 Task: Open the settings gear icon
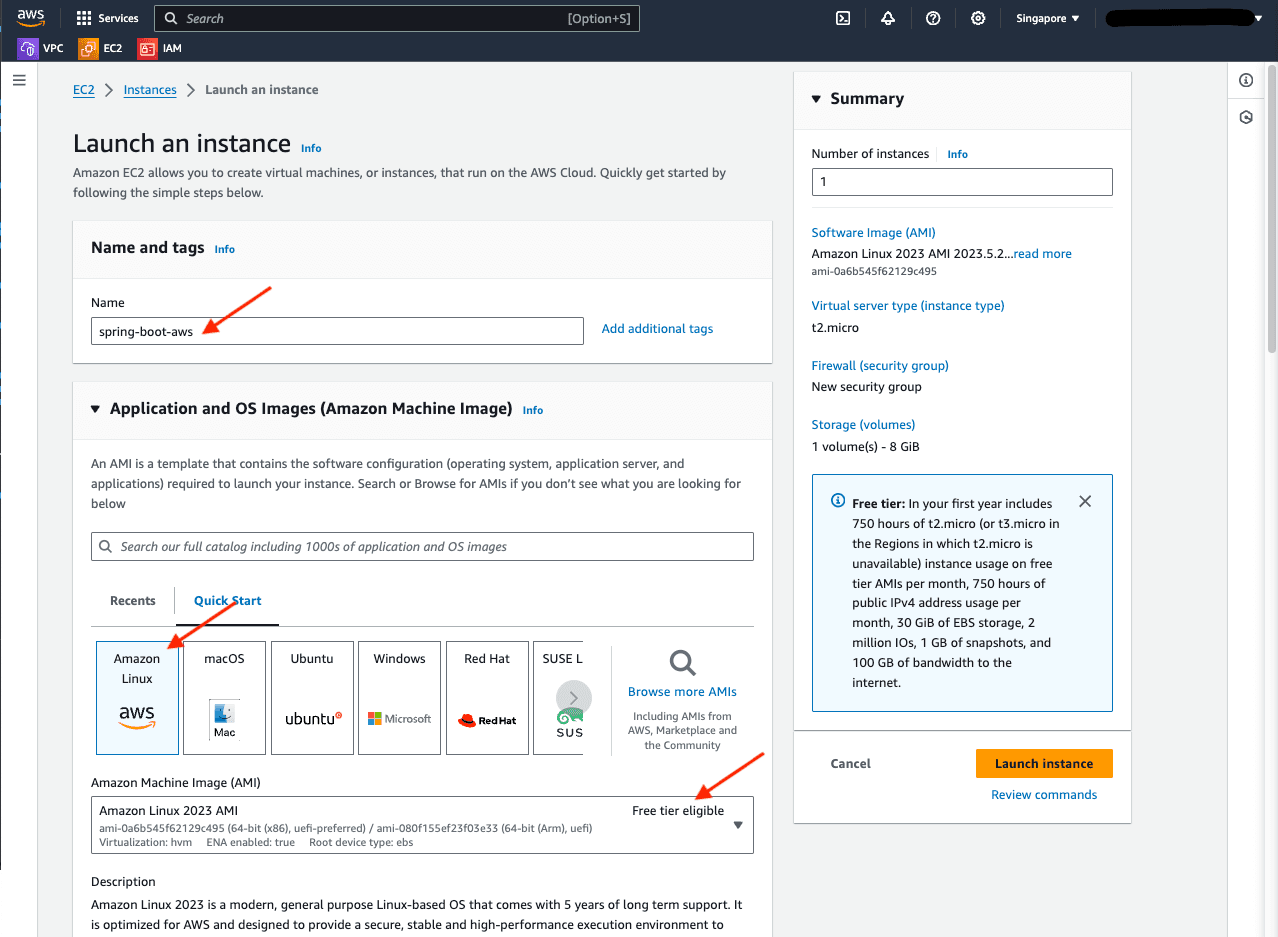point(978,18)
